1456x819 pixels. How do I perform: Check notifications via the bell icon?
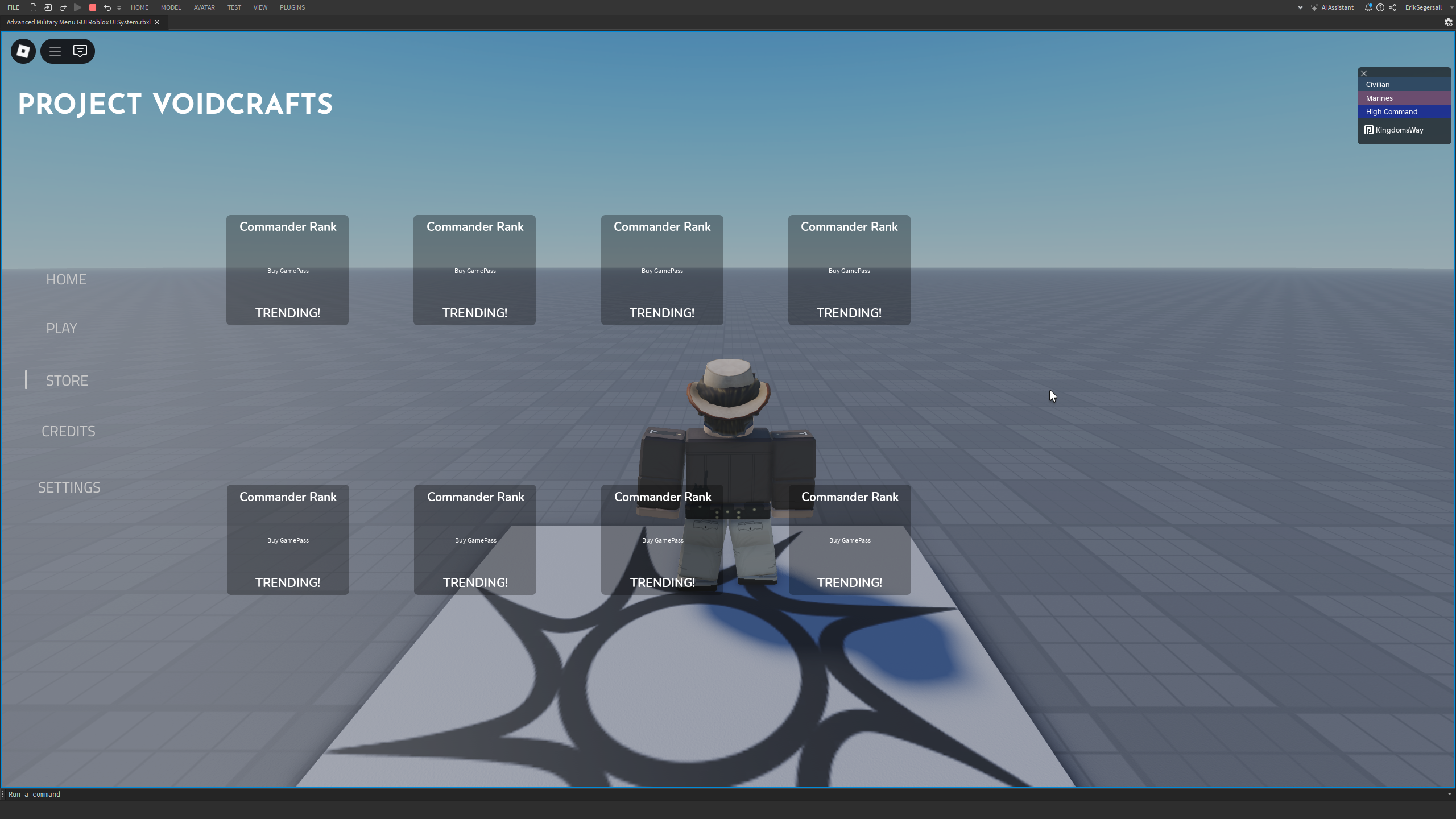(x=1370, y=7)
